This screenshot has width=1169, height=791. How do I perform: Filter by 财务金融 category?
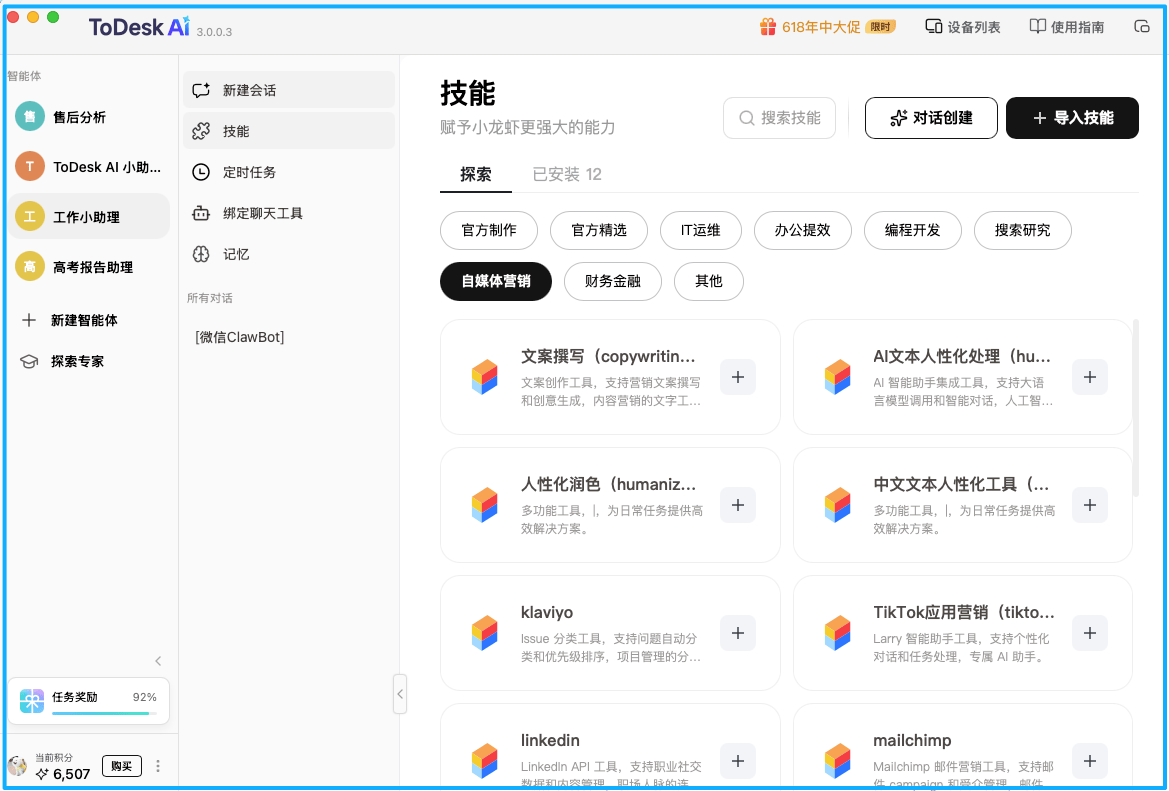click(x=612, y=281)
